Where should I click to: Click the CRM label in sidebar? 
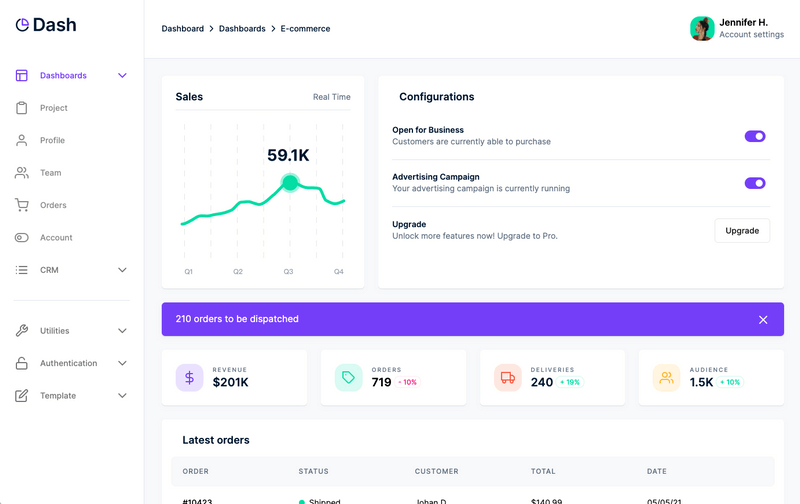[49, 270]
